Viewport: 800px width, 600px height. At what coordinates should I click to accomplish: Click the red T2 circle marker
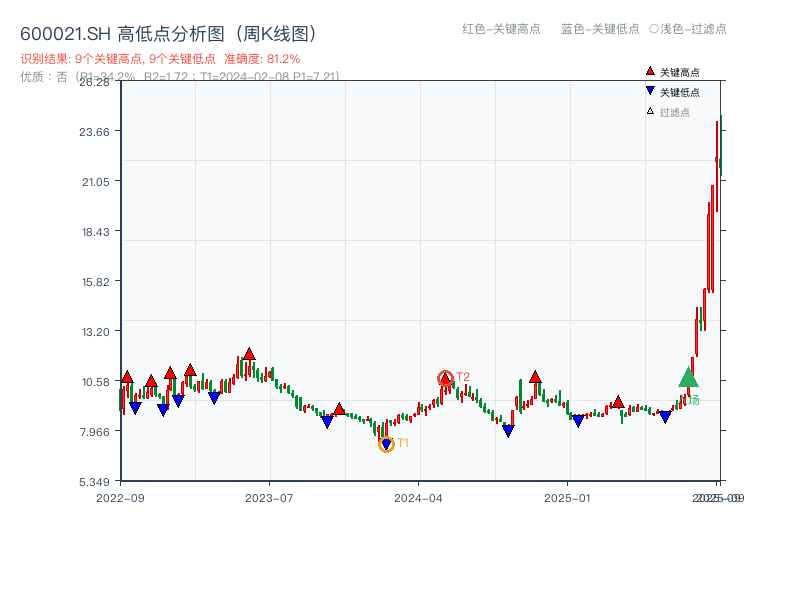pos(445,378)
